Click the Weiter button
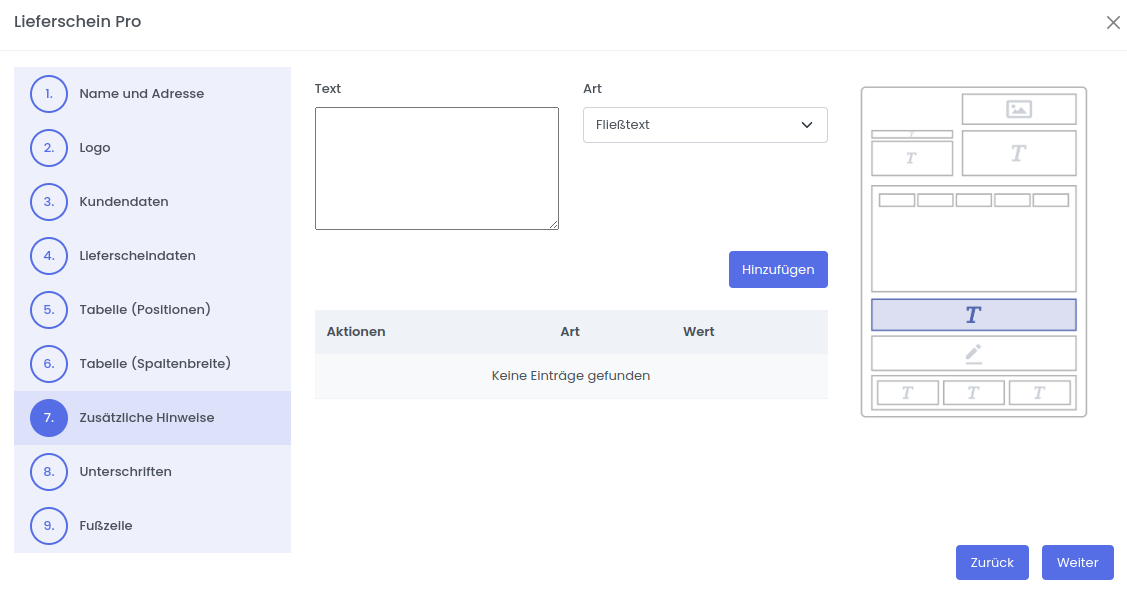 click(1077, 562)
